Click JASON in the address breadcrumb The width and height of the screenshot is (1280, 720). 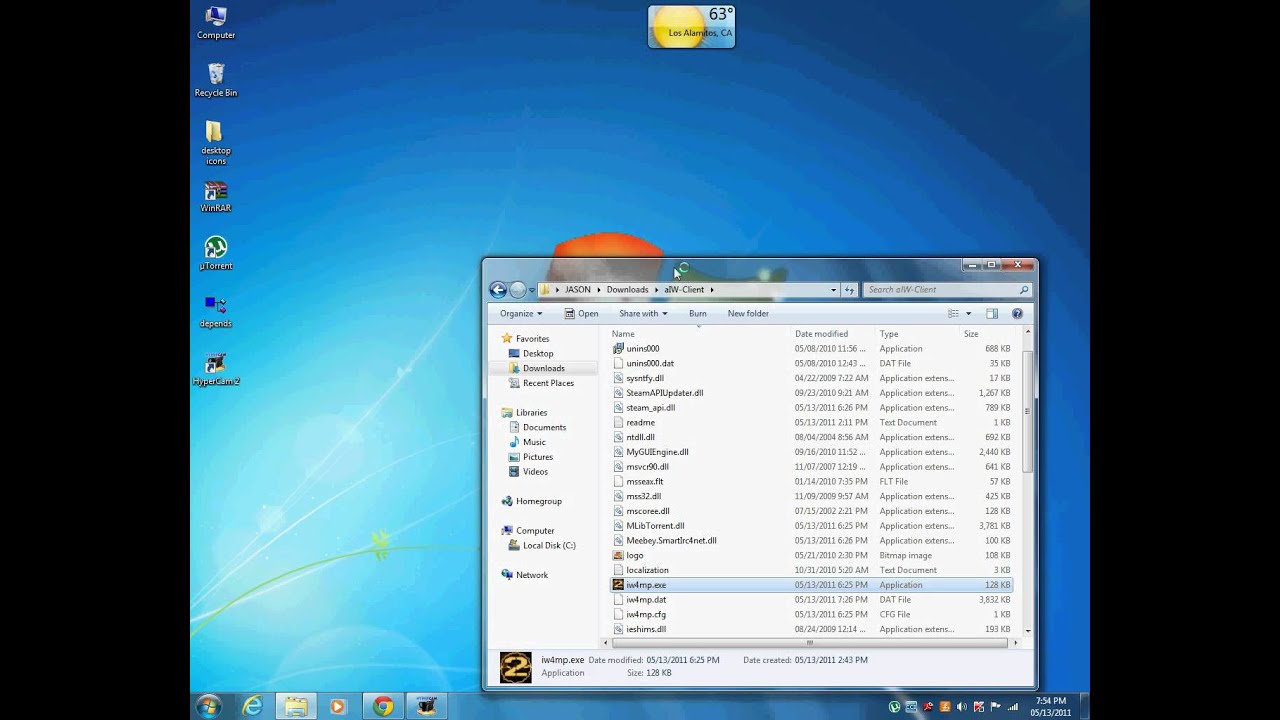(x=578, y=290)
